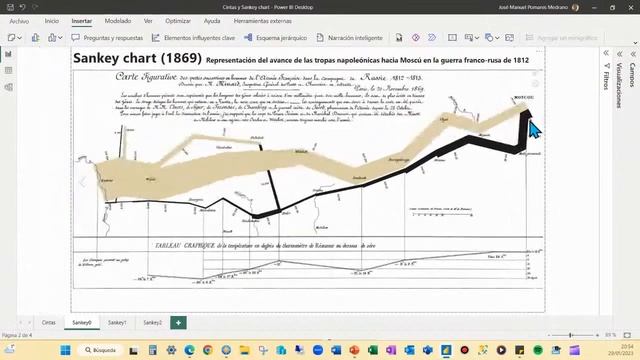Go to the Cintas page tab
Screen dimensions: 640x360
click(x=49, y=322)
